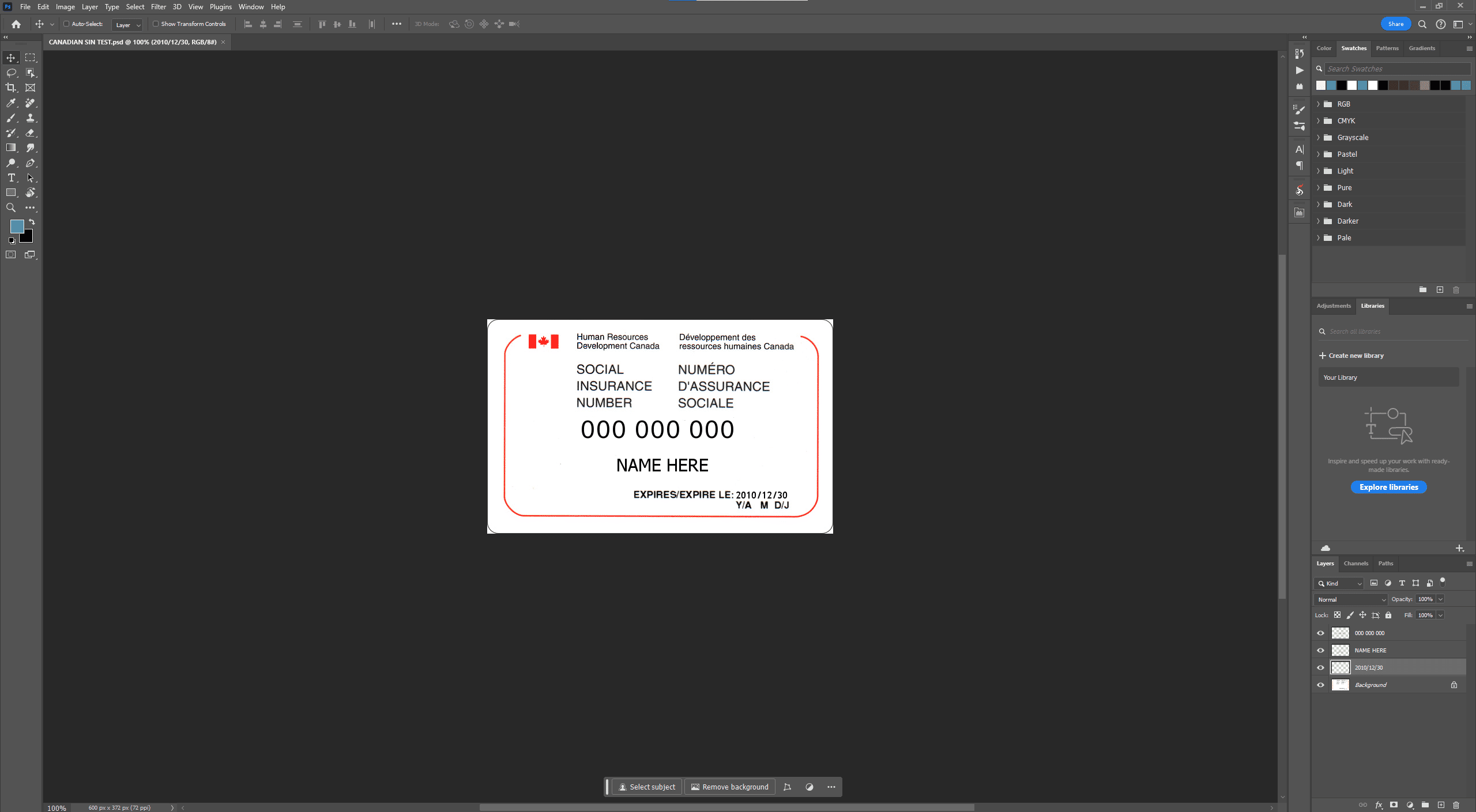Hide the 000 000 000 layer
Viewport: 1476px width, 812px height.
coord(1320,633)
